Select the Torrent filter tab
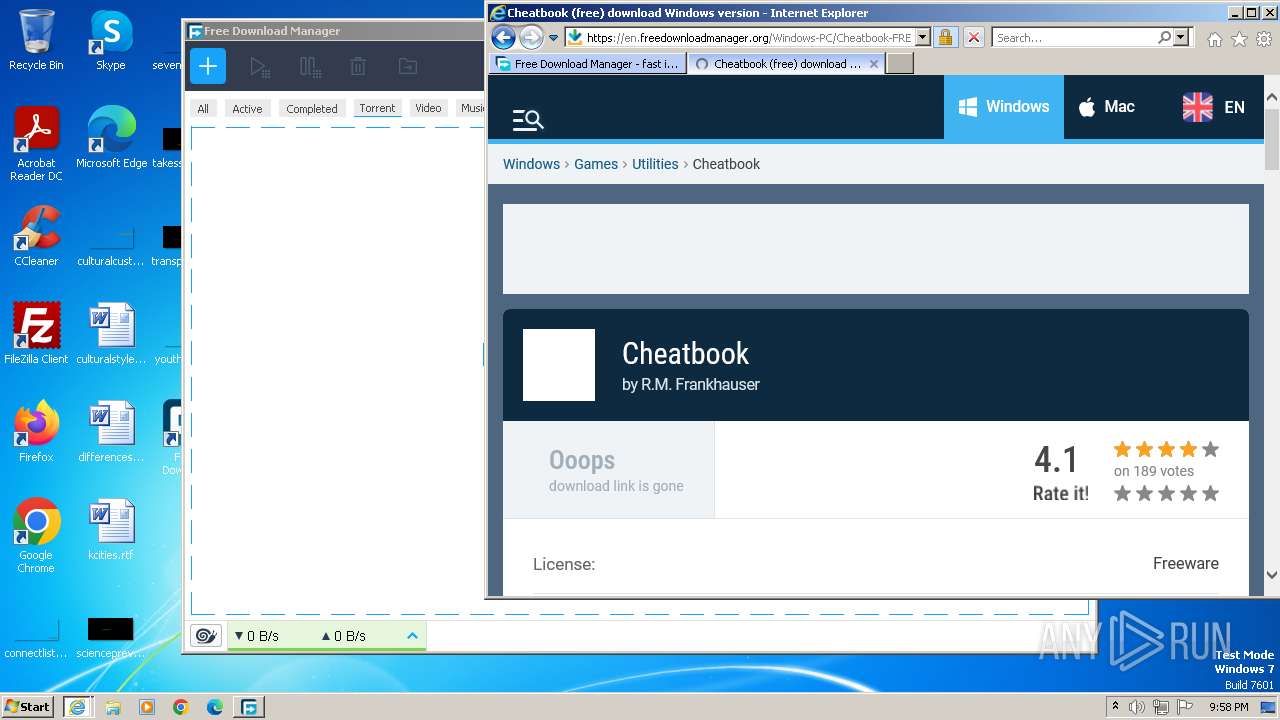 click(x=377, y=108)
